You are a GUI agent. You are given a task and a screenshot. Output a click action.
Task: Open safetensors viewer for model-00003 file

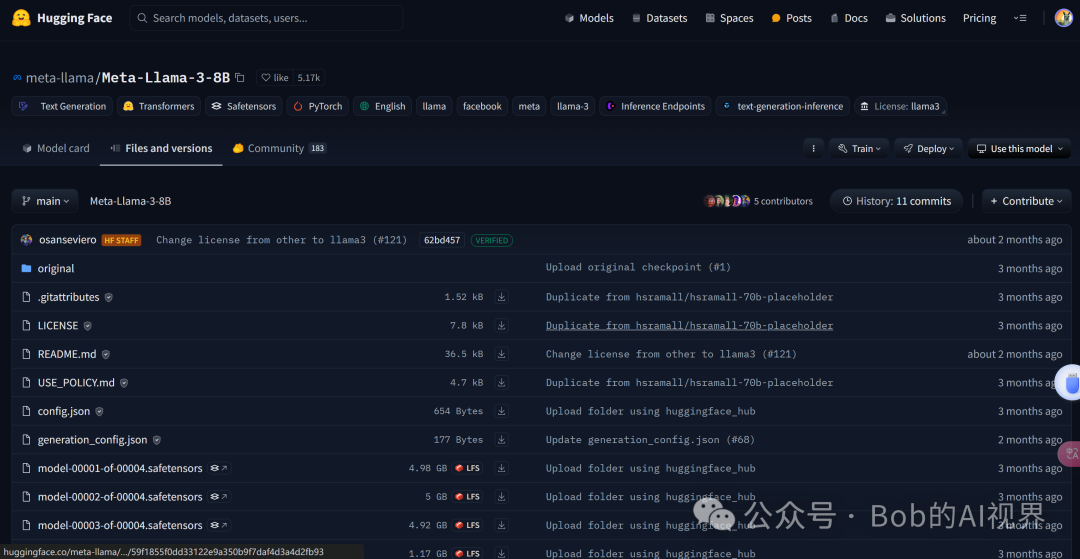pos(219,525)
